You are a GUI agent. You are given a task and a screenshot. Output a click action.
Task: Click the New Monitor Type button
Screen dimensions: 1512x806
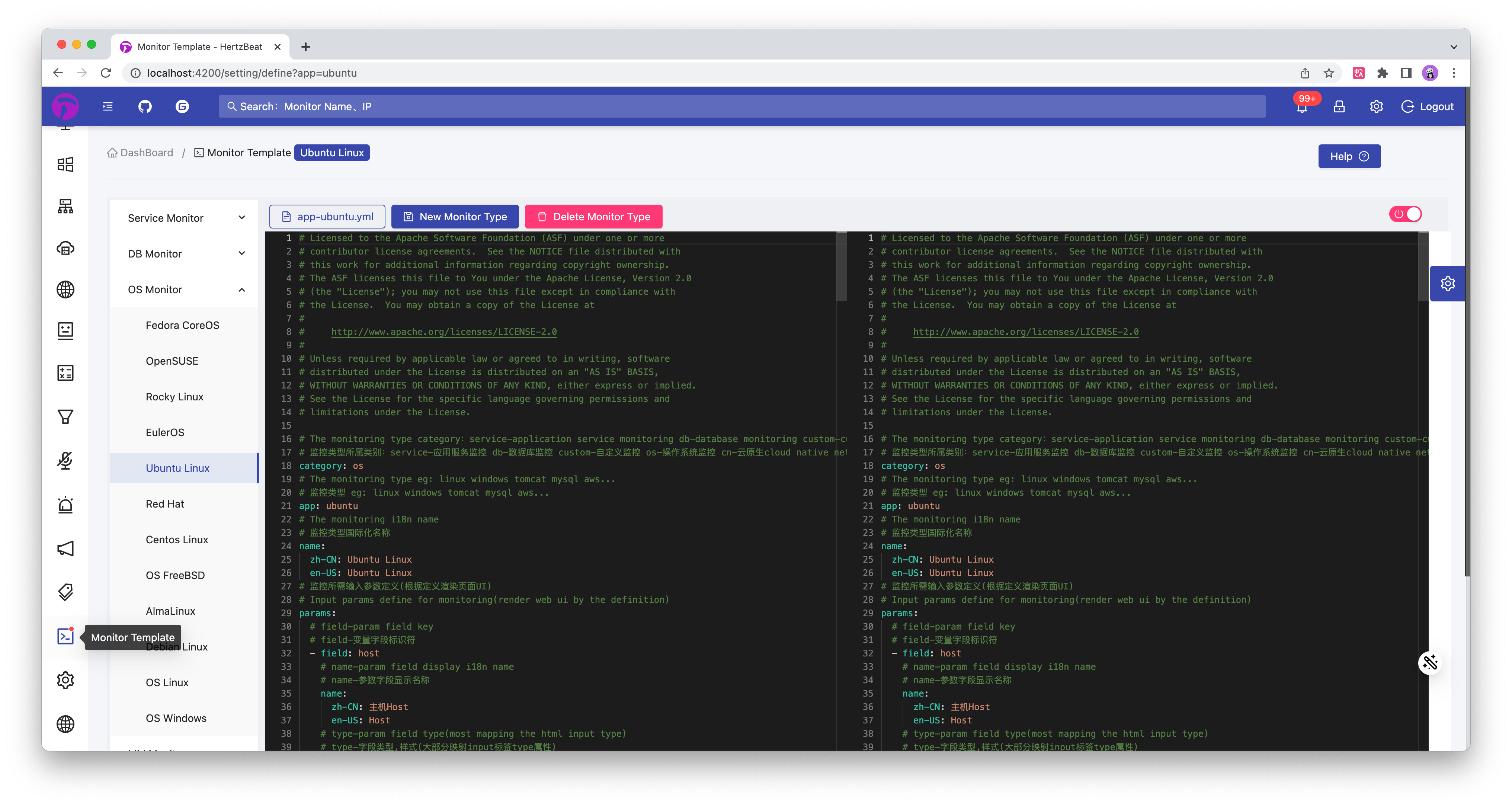tap(455, 217)
